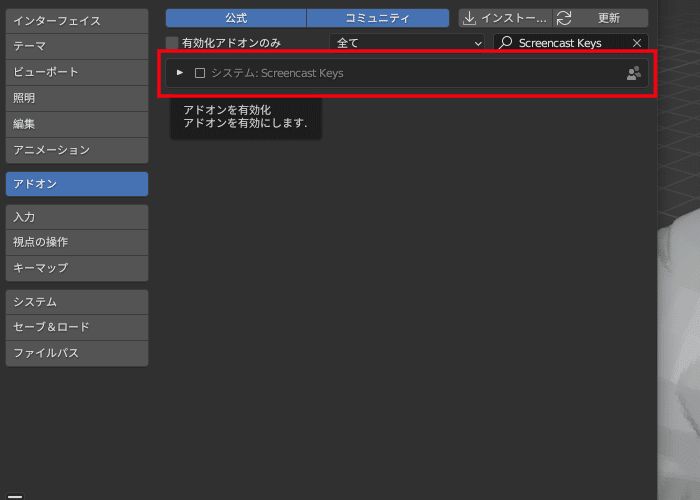The image size is (700, 500).
Task: Select the 編集 (Editing) section
Action: point(77,124)
